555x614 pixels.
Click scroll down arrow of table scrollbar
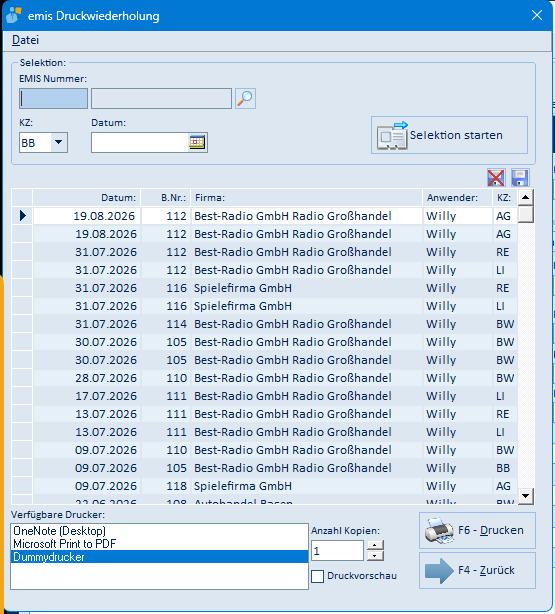click(526, 497)
